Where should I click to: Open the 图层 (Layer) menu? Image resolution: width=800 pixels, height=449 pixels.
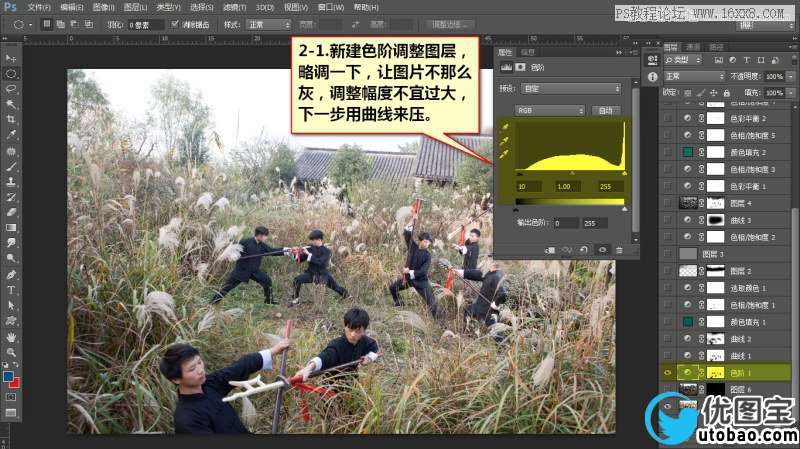[x=135, y=8]
